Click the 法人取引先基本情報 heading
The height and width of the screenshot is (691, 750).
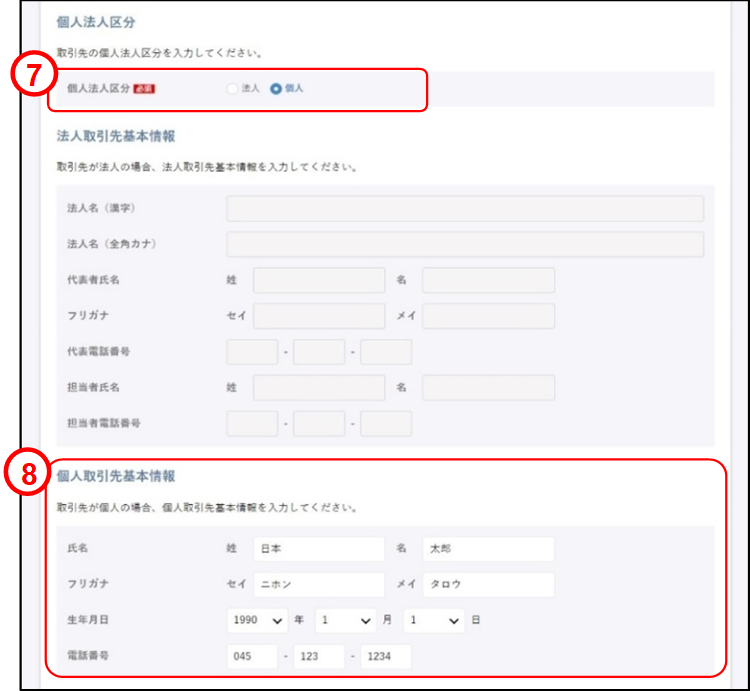(116, 136)
